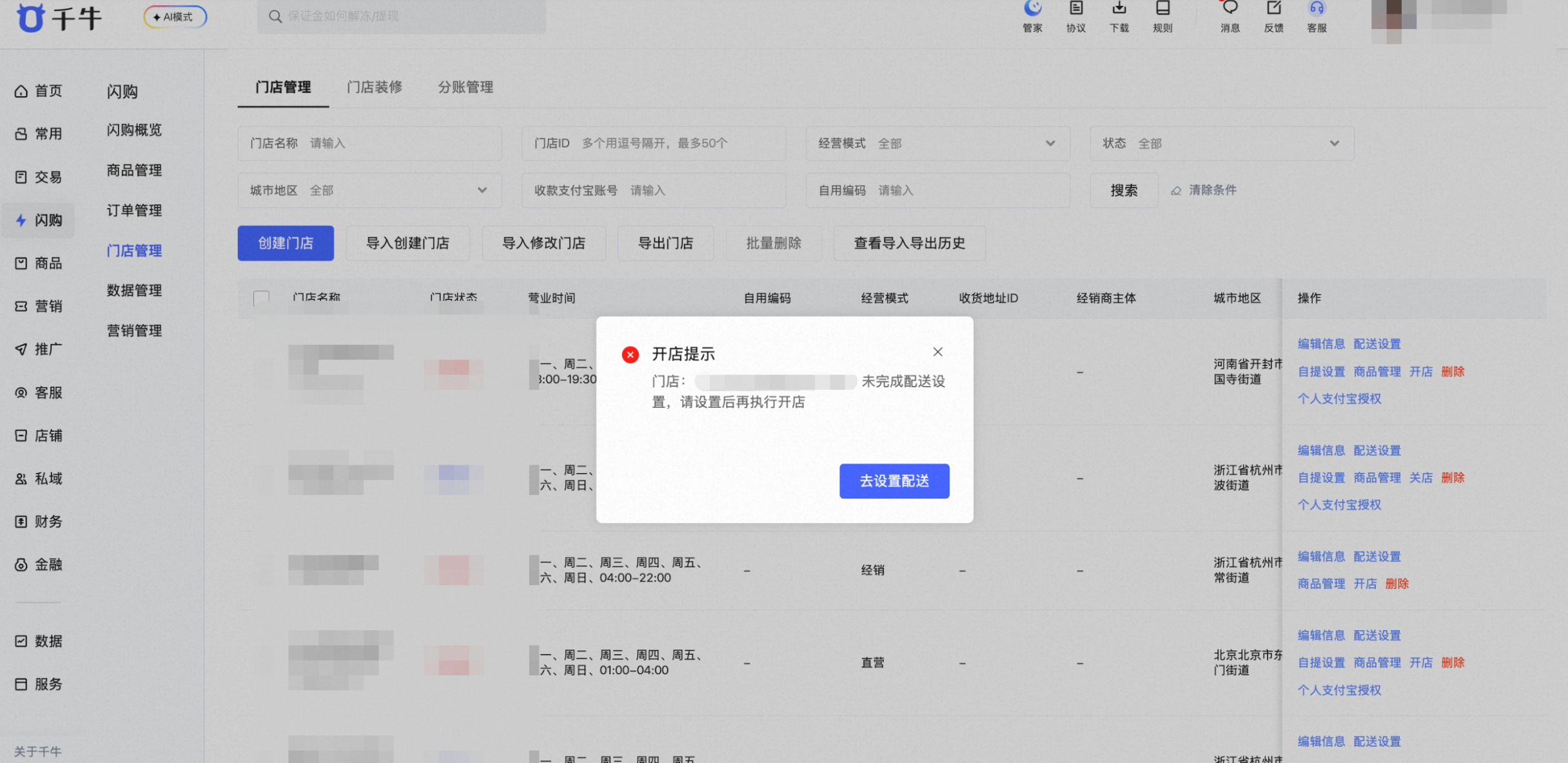This screenshot has height=763, width=1568.
Task: Click the search magnifier icon
Action: click(275, 16)
